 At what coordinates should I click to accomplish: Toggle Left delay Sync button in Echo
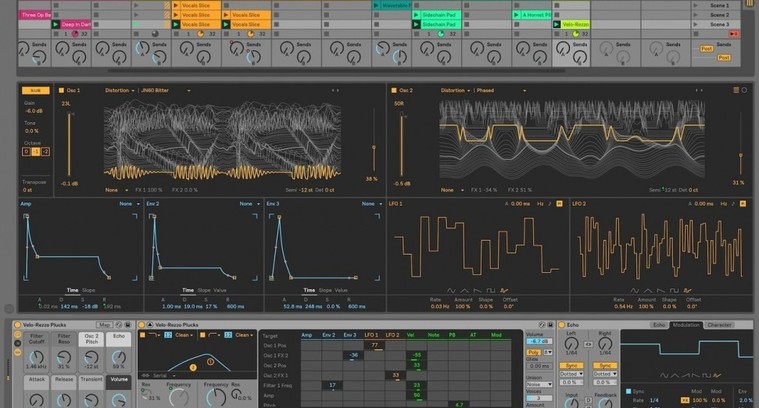tap(571, 365)
